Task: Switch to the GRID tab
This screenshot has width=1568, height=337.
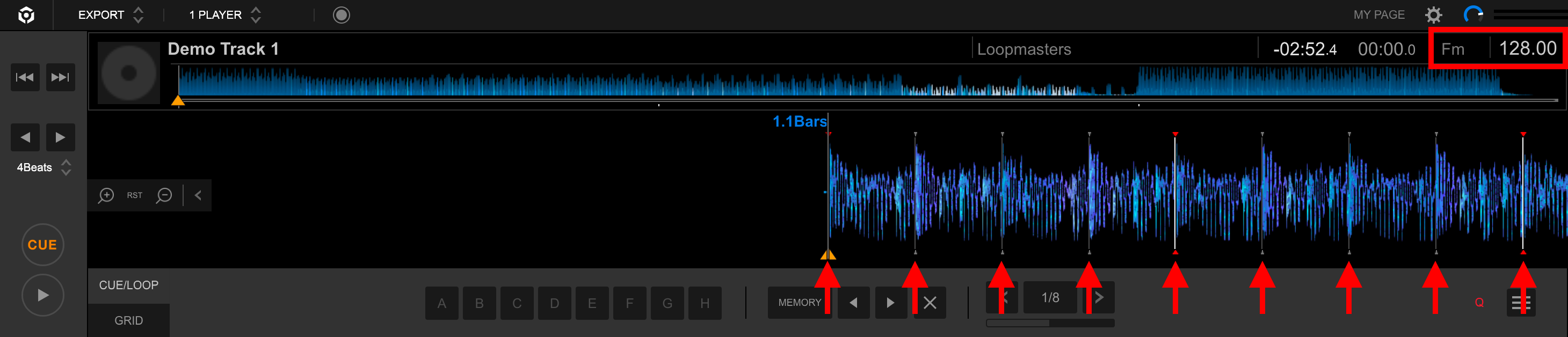Action: click(x=128, y=320)
